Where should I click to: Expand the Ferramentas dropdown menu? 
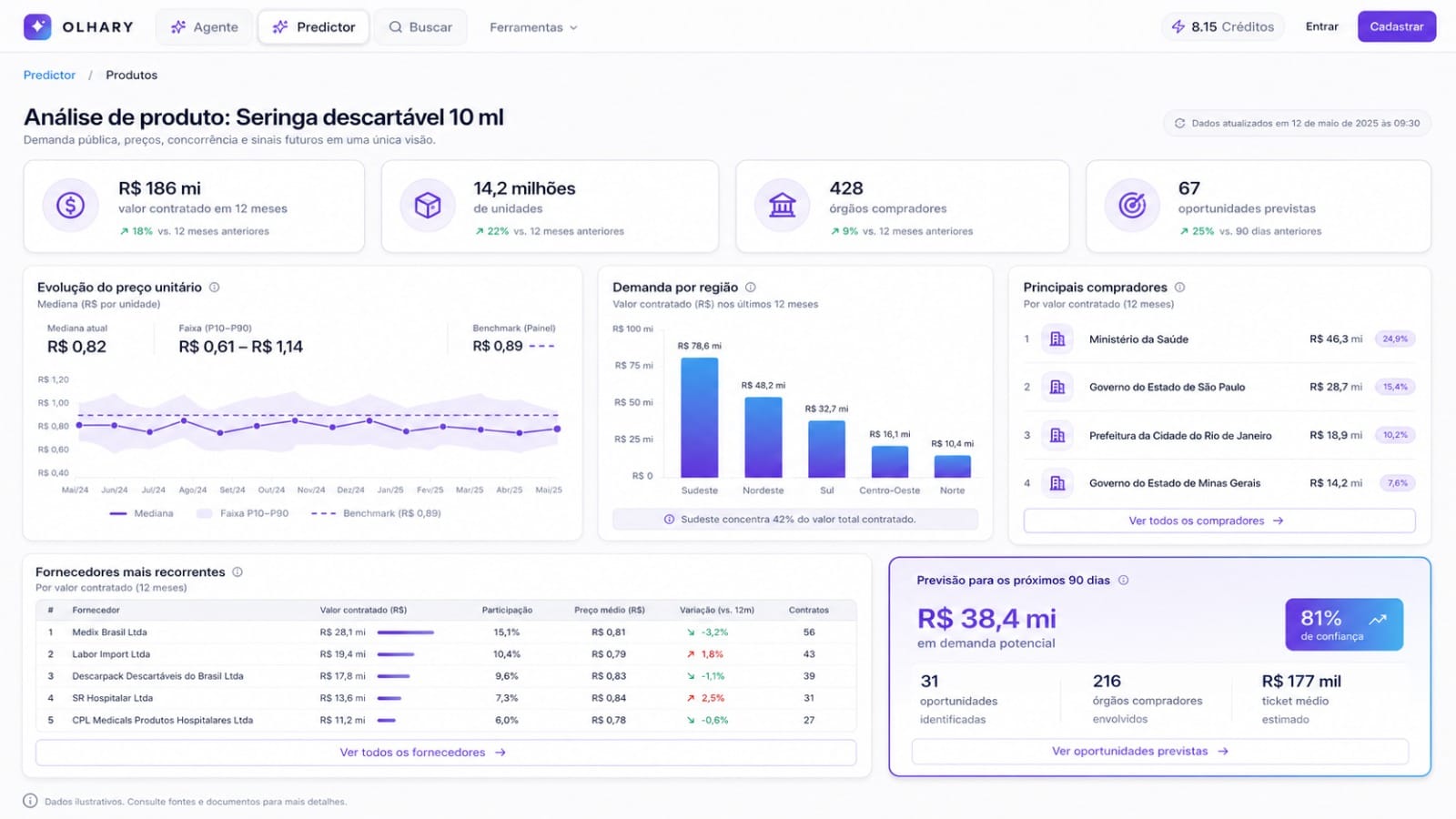(x=533, y=27)
